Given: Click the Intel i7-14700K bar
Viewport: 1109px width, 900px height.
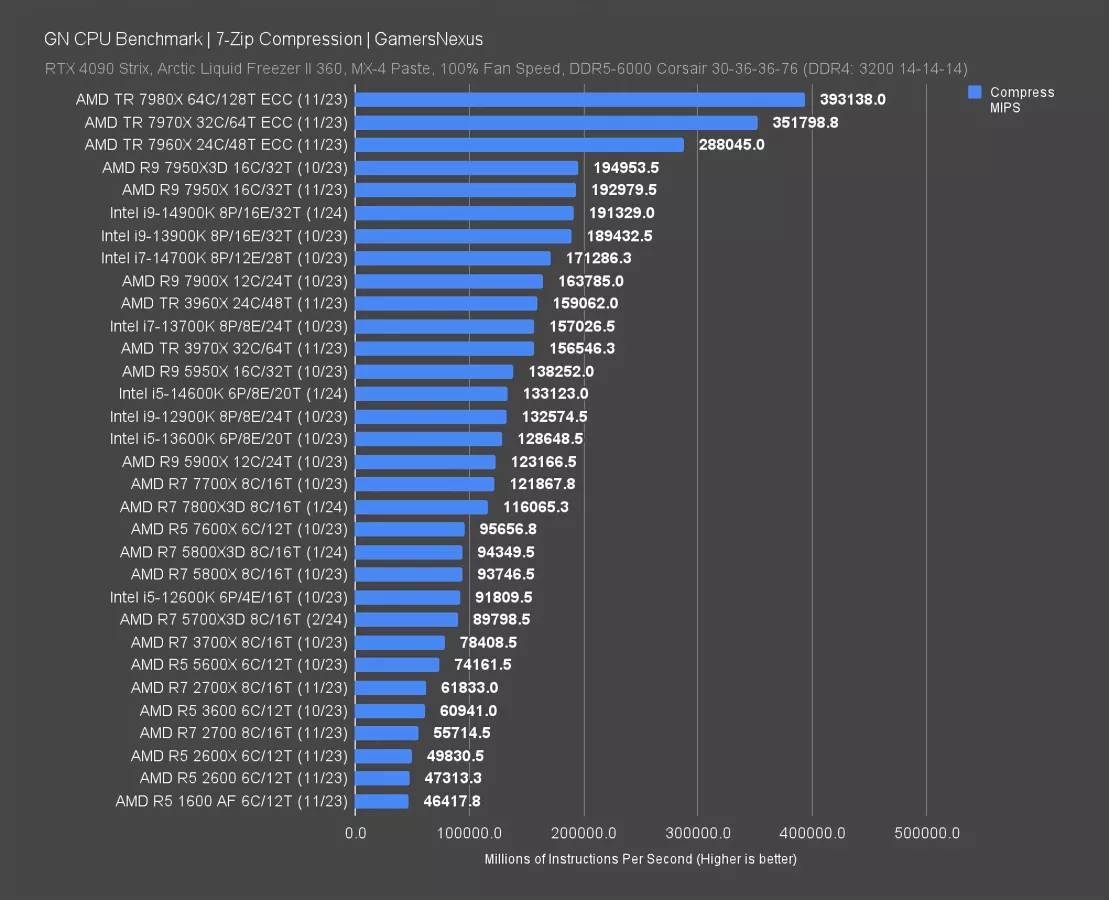Looking at the screenshot, I should (x=452, y=258).
